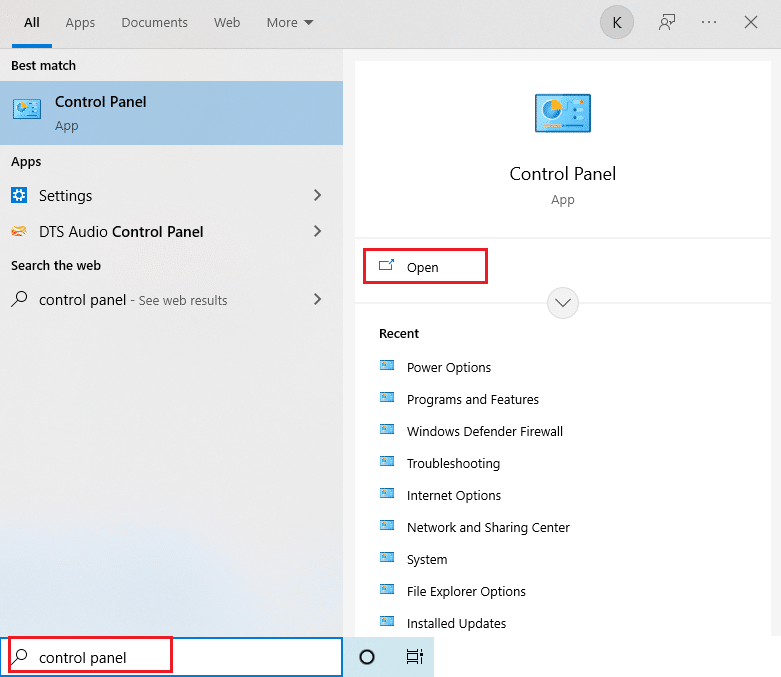Click the Troubleshooting item icon
The width and height of the screenshot is (781, 677).
coord(387,461)
